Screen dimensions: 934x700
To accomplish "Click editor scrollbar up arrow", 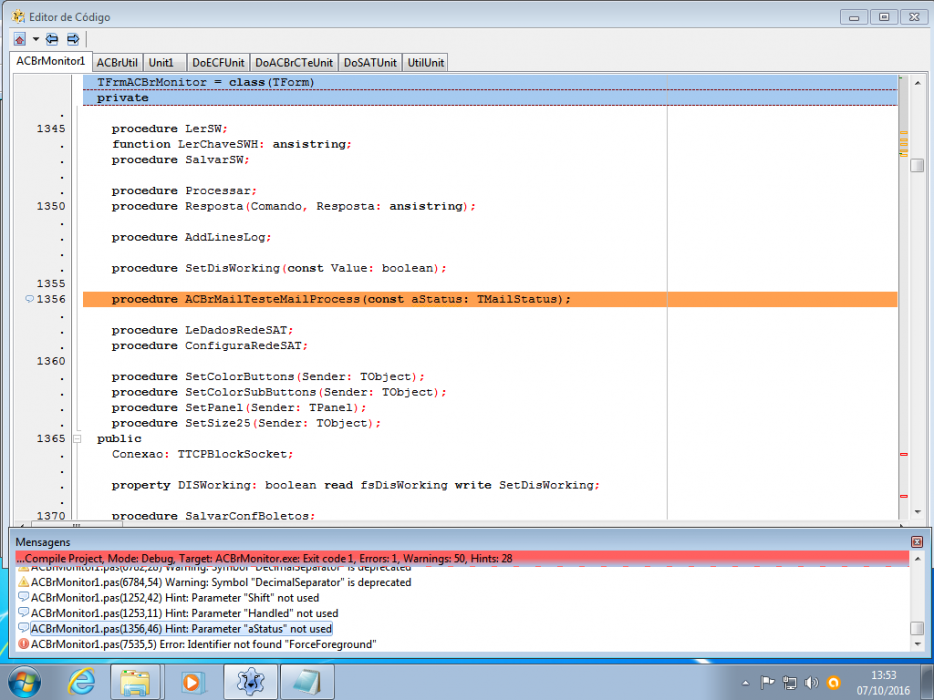I will [x=917, y=83].
